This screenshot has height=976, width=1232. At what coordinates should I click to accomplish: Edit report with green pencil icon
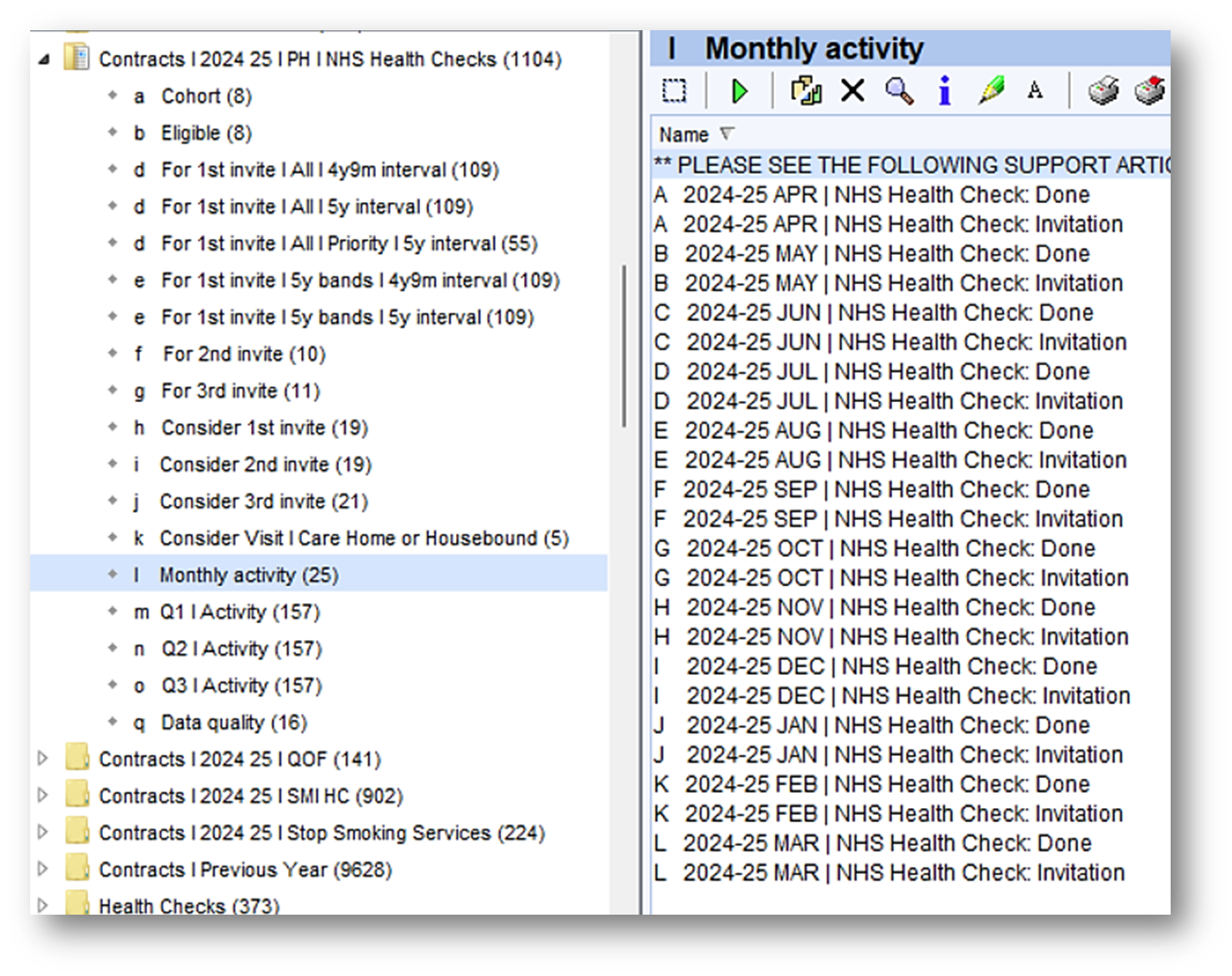tap(991, 91)
